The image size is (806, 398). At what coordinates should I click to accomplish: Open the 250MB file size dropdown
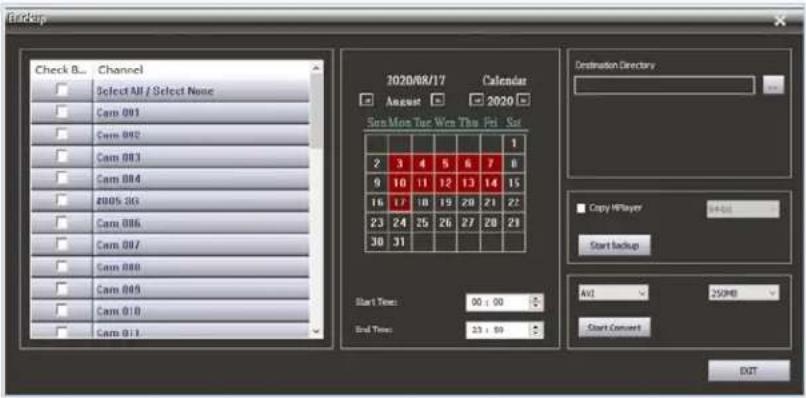click(743, 293)
